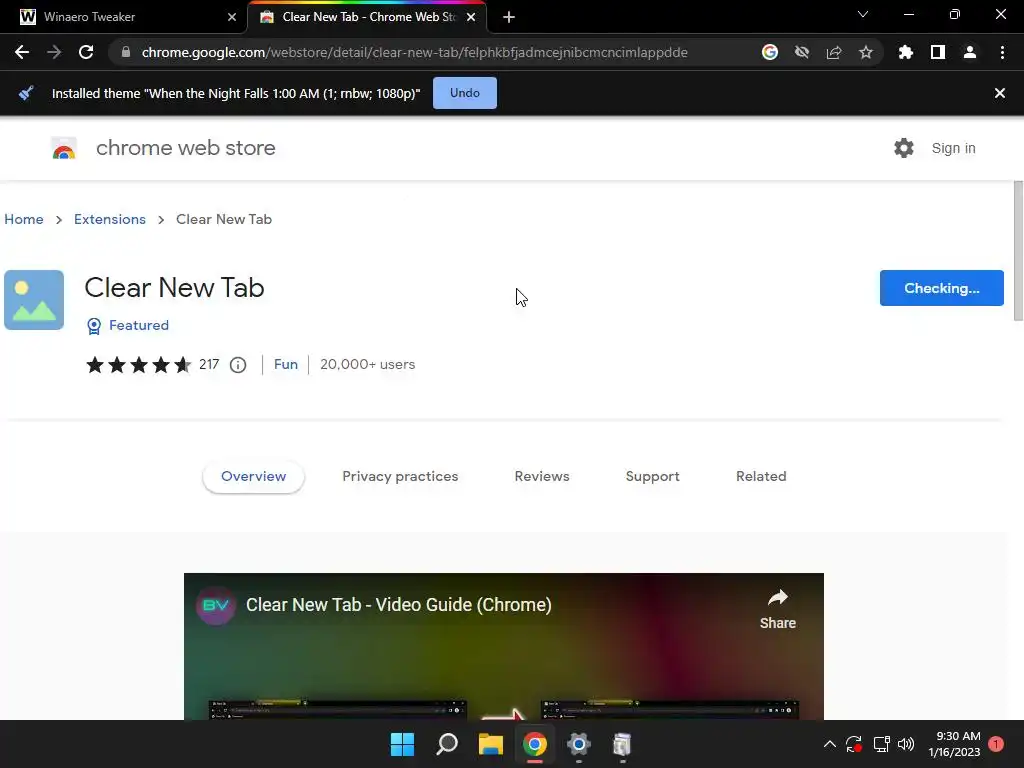Go to Home breadcrumb link

coord(24,219)
